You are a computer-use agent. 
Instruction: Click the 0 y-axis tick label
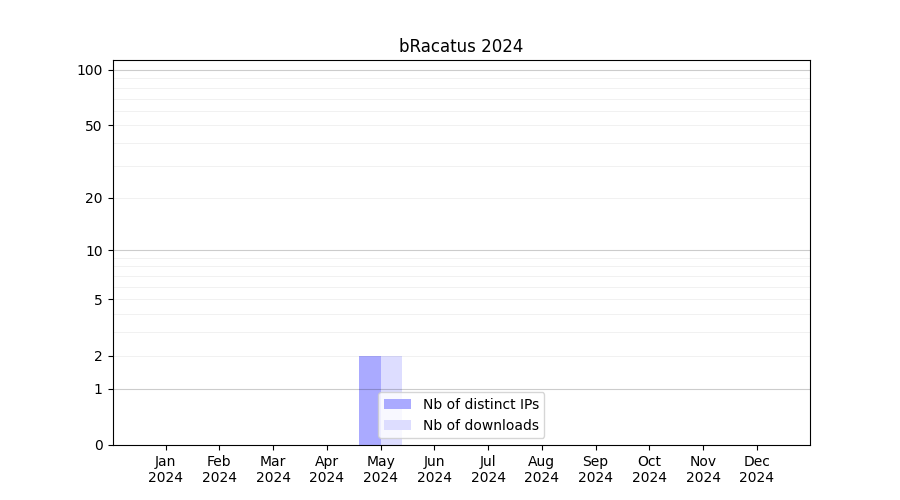click(98, 445)
